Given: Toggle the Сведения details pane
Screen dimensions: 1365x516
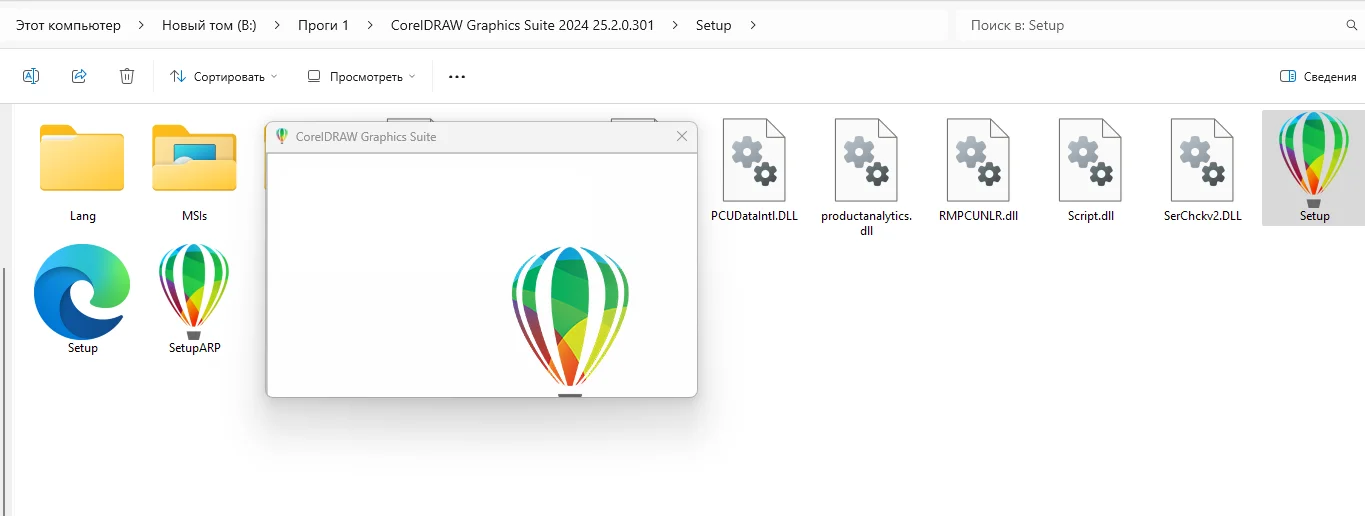Looking at the screenshot, I should coord(1318,76).
